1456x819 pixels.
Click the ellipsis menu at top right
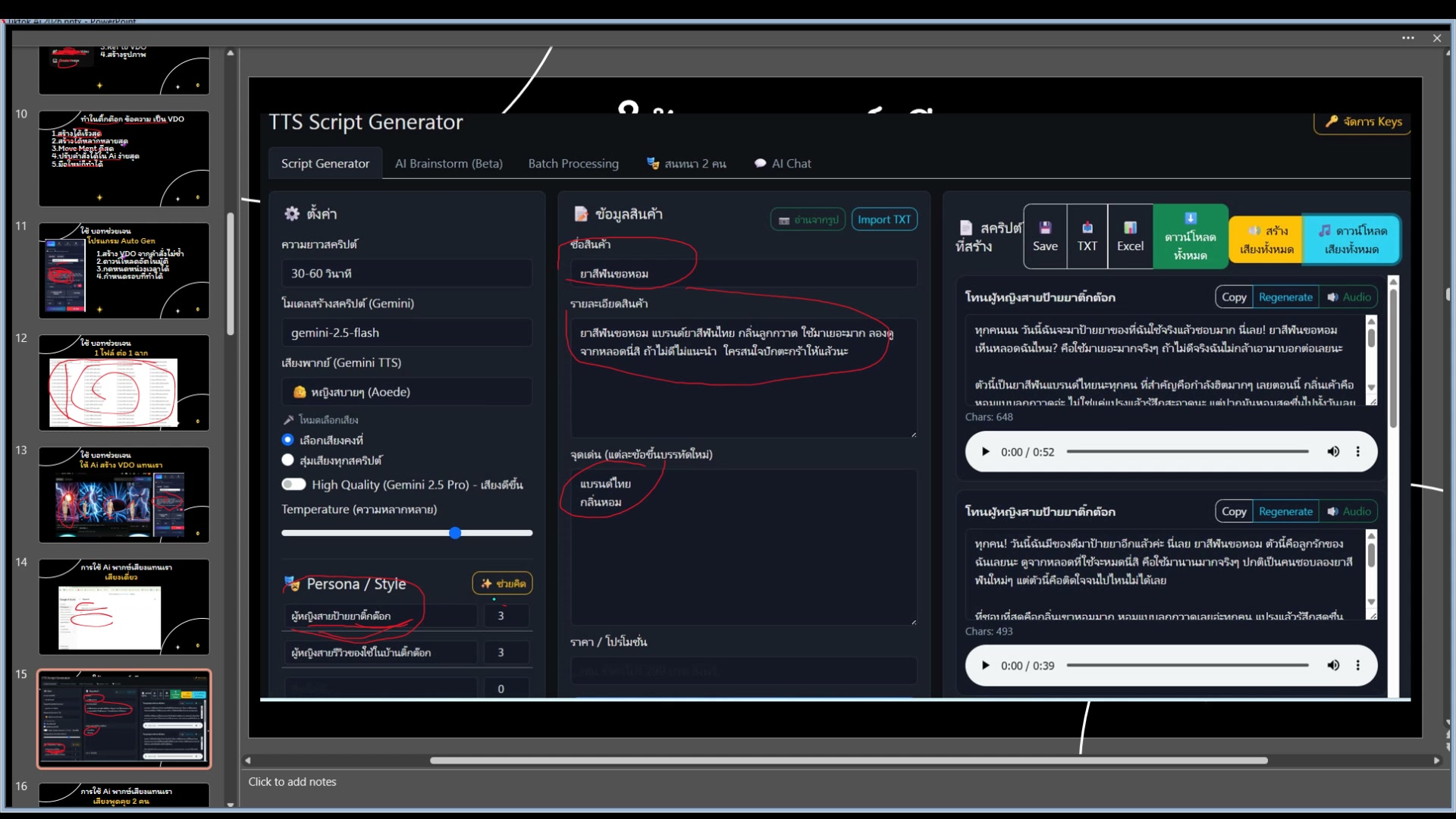click(x=1408, y=38)
